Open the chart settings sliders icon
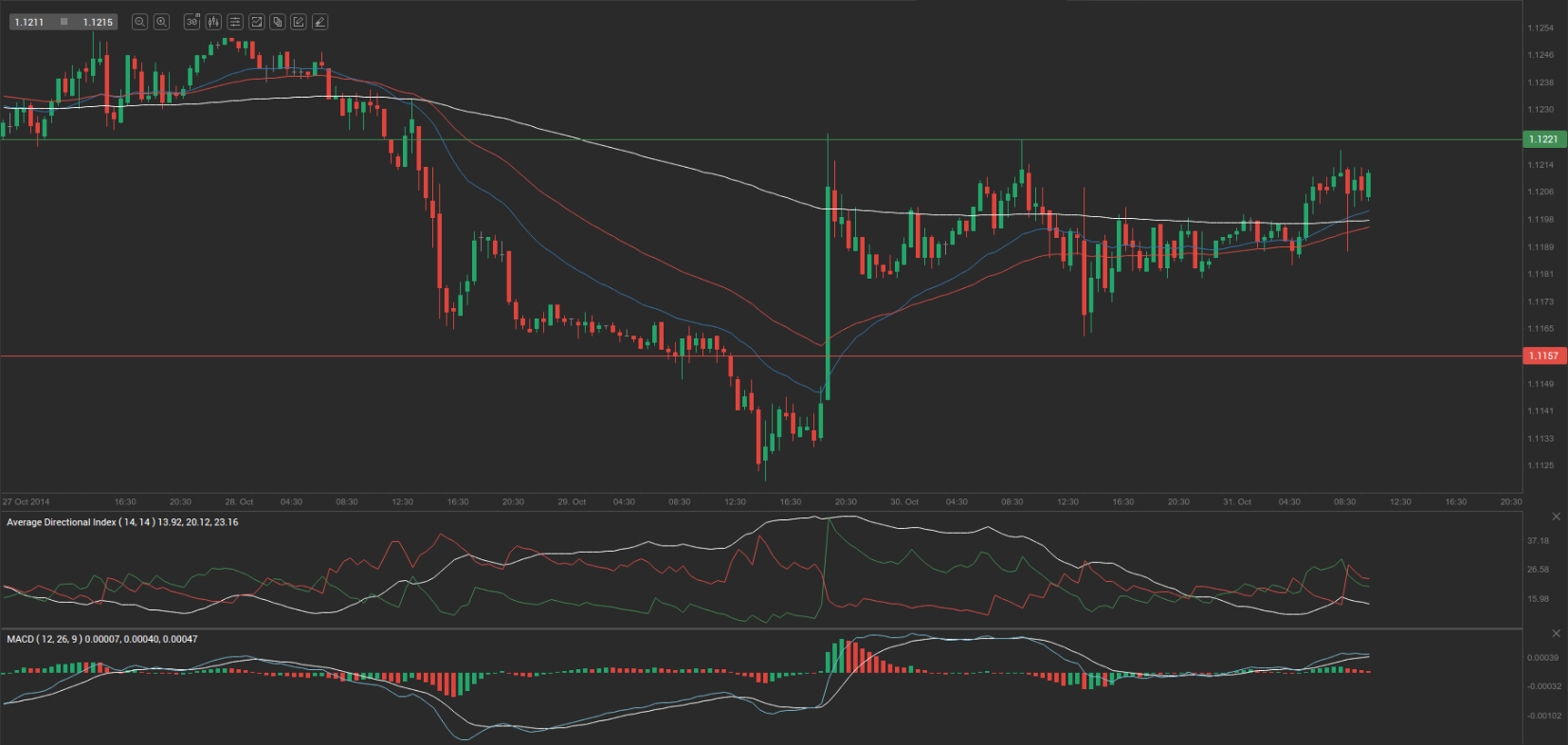Viewport: 1568px width, 745px height. pos(235,22)
